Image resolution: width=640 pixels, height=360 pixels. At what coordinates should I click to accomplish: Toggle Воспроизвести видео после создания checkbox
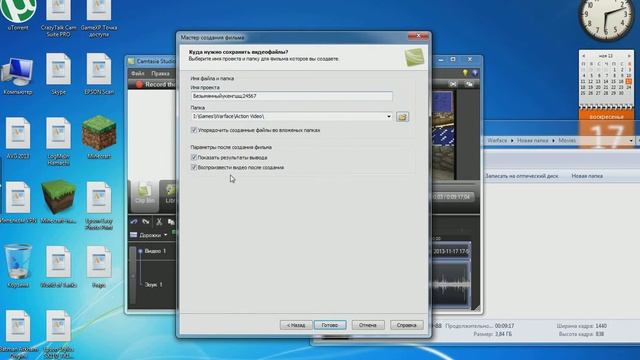pos(194,167)
